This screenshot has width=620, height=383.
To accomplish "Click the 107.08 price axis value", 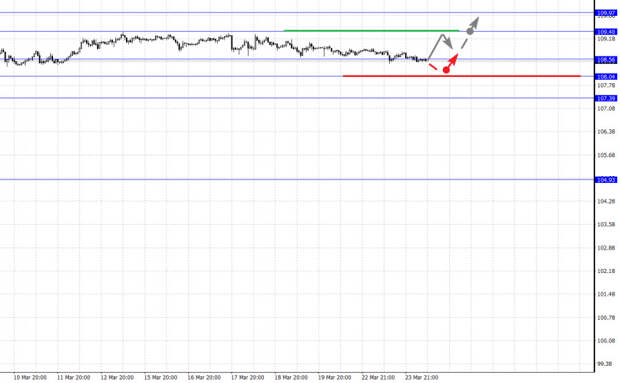I will [606, 108].
